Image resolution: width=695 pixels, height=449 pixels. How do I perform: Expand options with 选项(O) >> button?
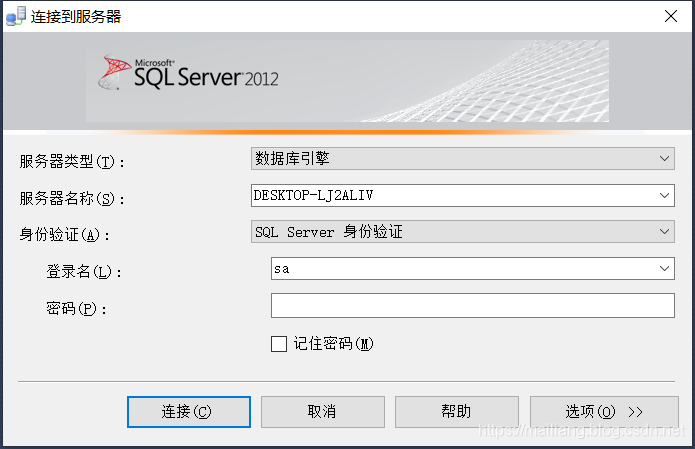[x=604, y=412]
